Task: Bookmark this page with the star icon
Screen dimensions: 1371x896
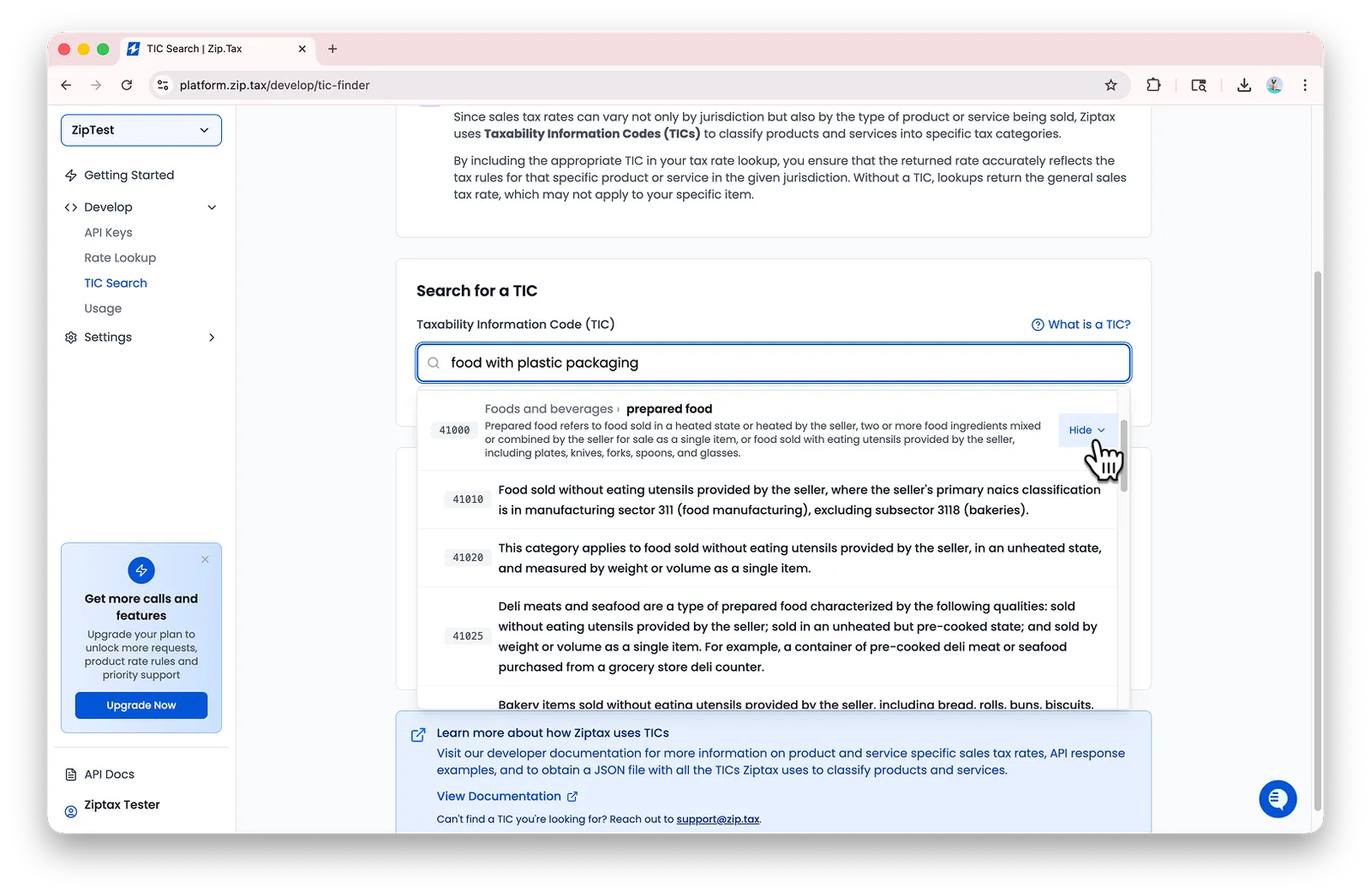Action: (x=1111, y=85)
